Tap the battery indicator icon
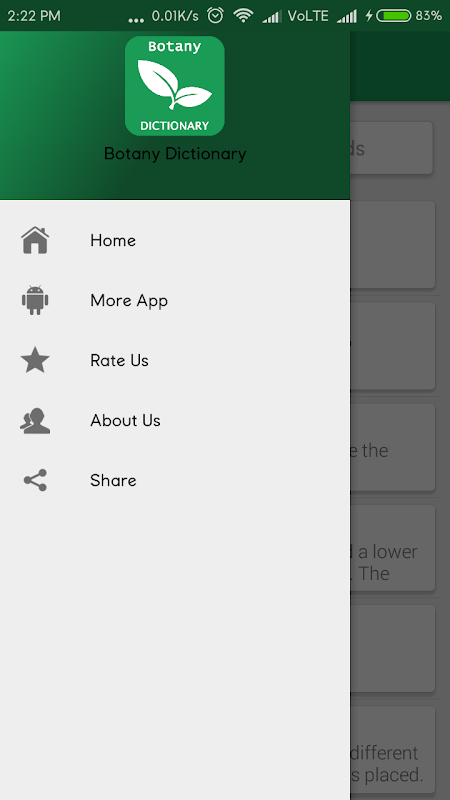 (x=393, y=16)
